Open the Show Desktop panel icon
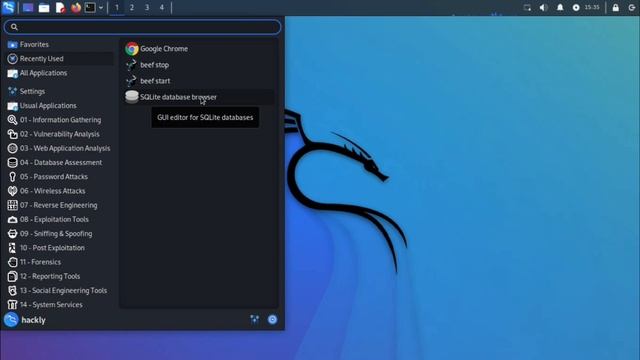 click(28, 8)
